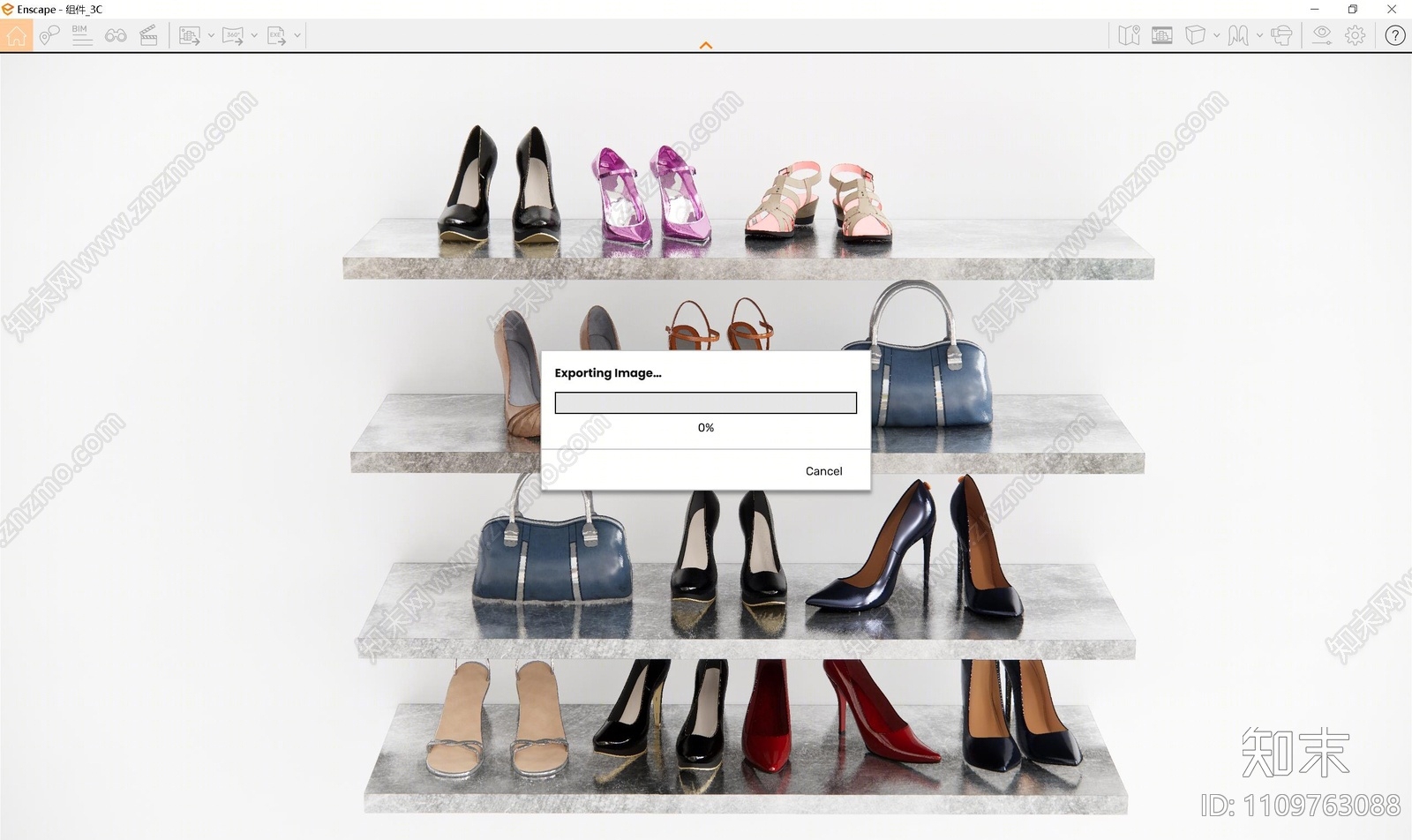
Task: Click the 360° panorama export icon
Action: 232,35
